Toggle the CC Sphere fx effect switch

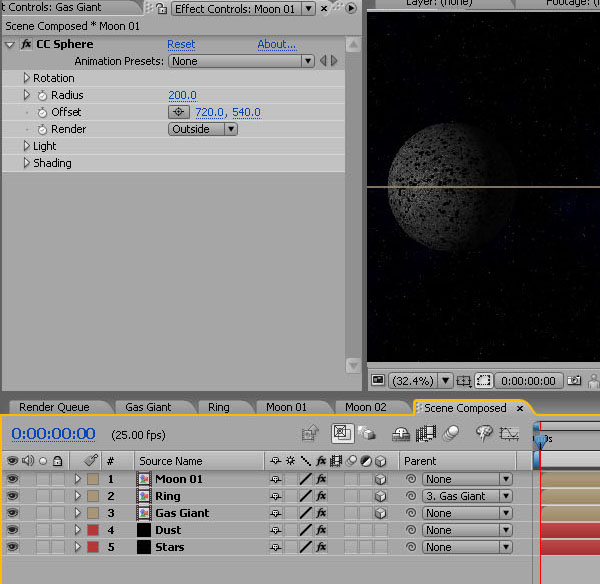point(26,45)
